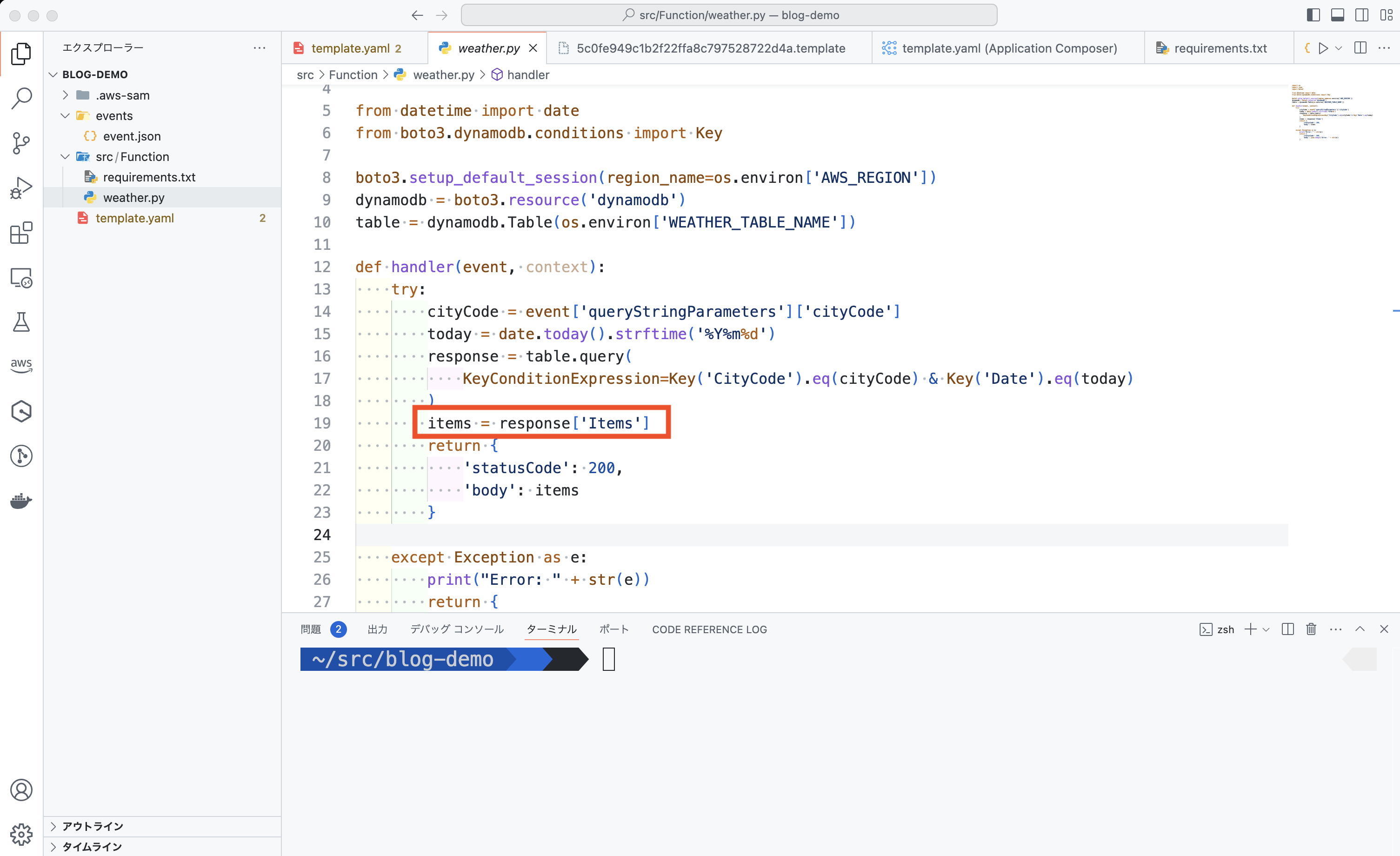Screen dimensions: 1400x856
Task: Split the editor to the right
Action: (x=1360, y=48)
